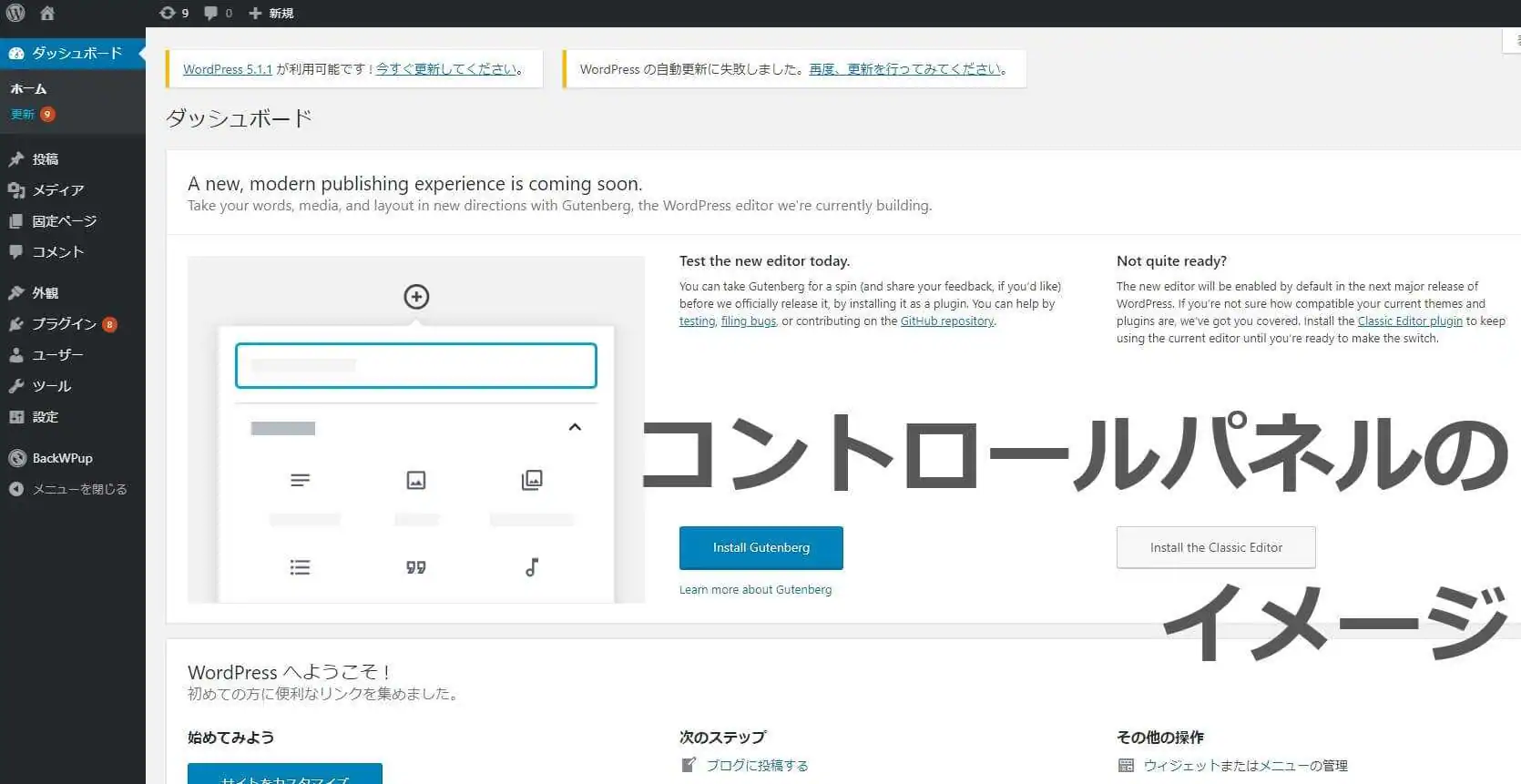
Task: Open BackWPup plugin menu
Action: pos(73,458)
